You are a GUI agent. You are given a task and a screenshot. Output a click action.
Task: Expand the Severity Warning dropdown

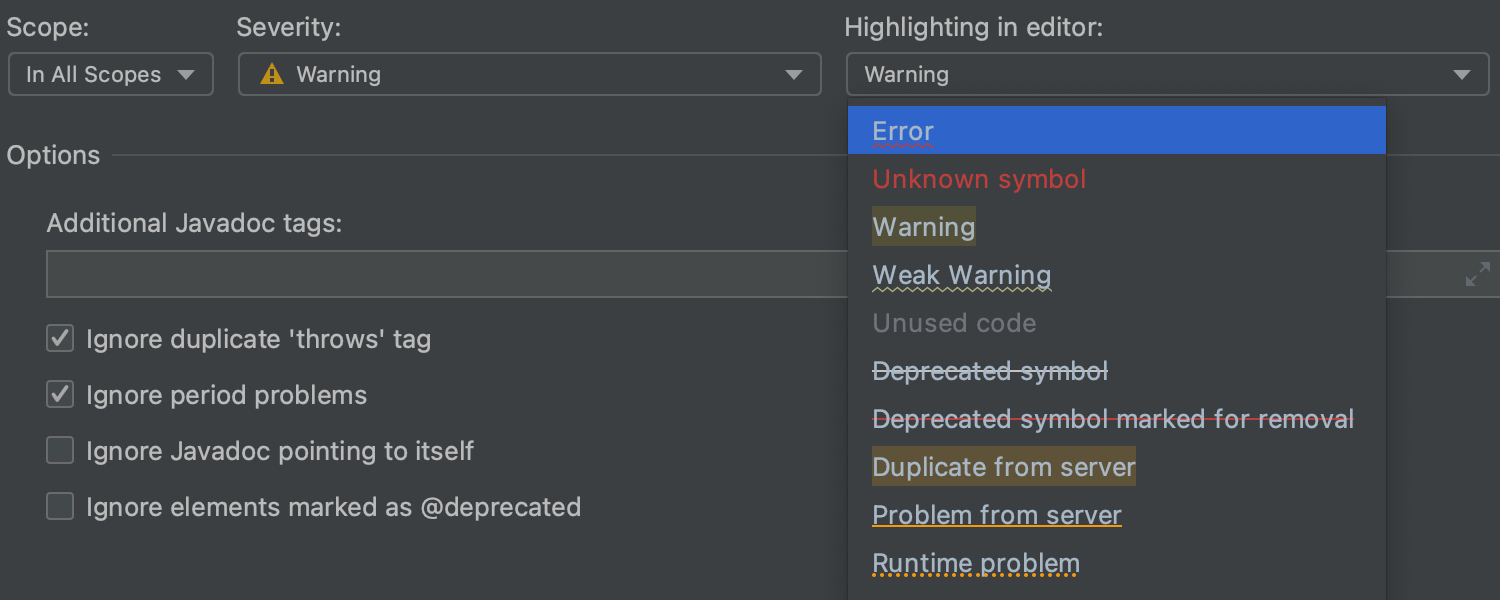529,75
